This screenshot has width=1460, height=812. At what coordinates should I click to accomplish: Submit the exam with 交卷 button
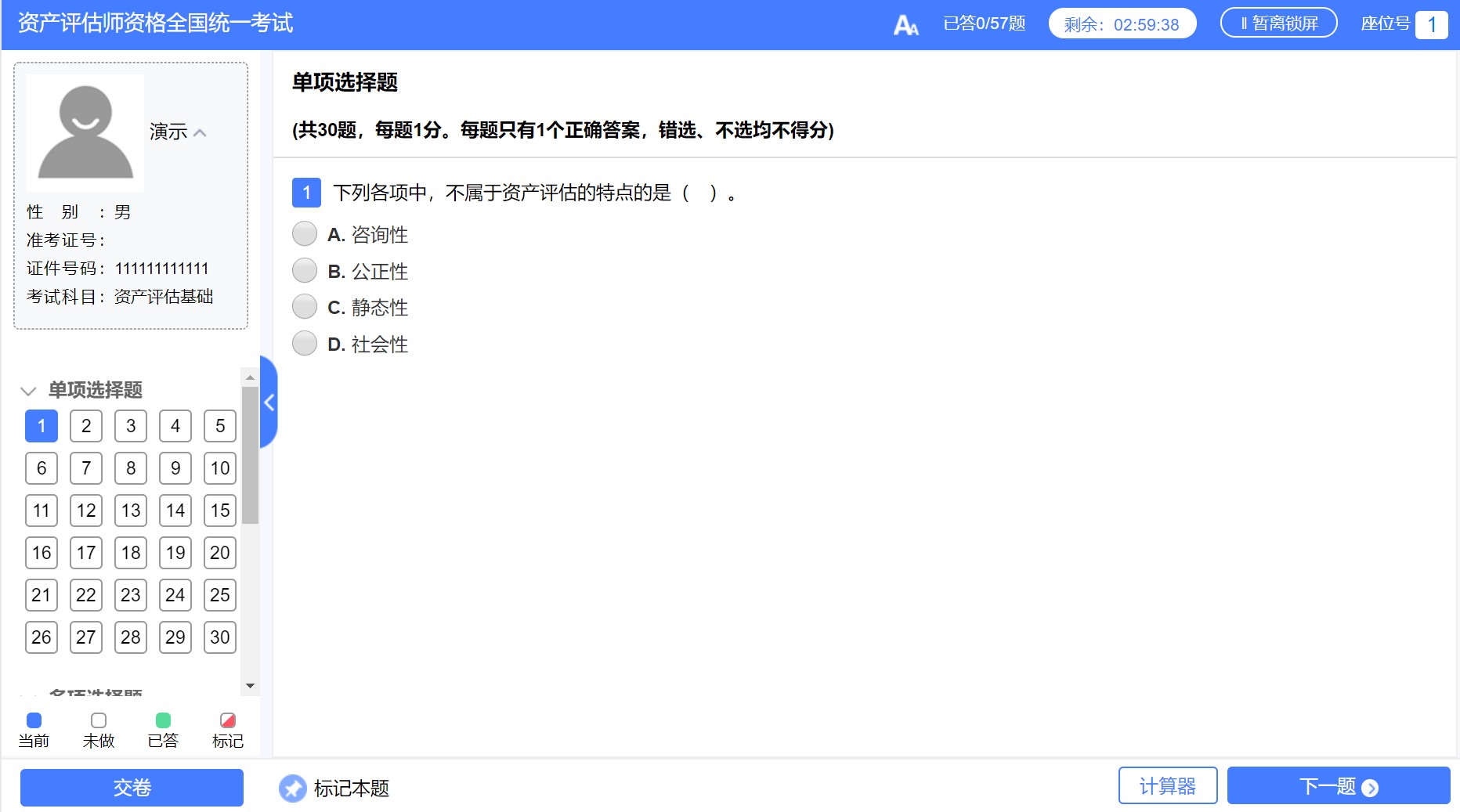point(131,788)
